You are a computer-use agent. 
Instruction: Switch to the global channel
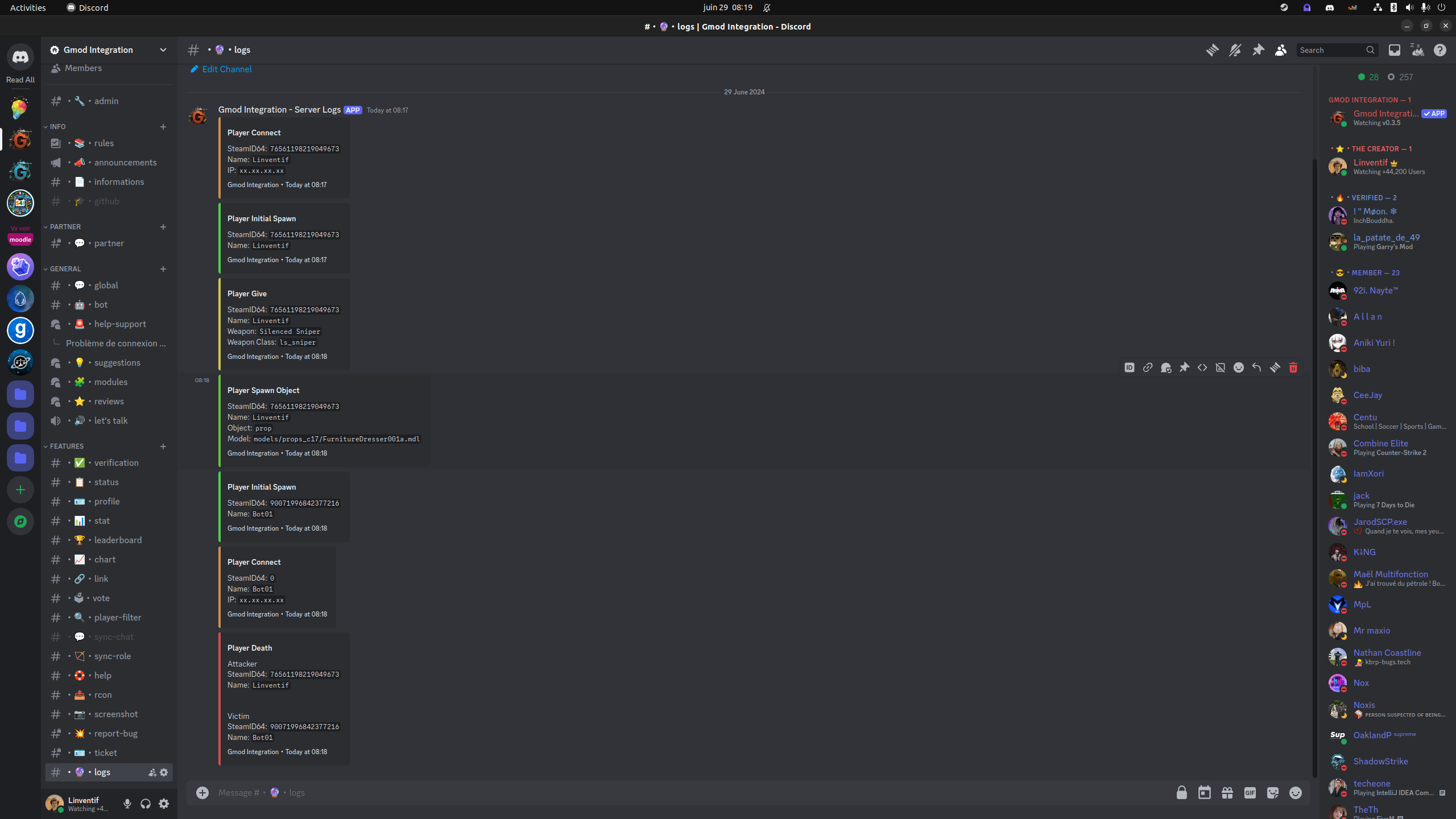pos(109,286)
